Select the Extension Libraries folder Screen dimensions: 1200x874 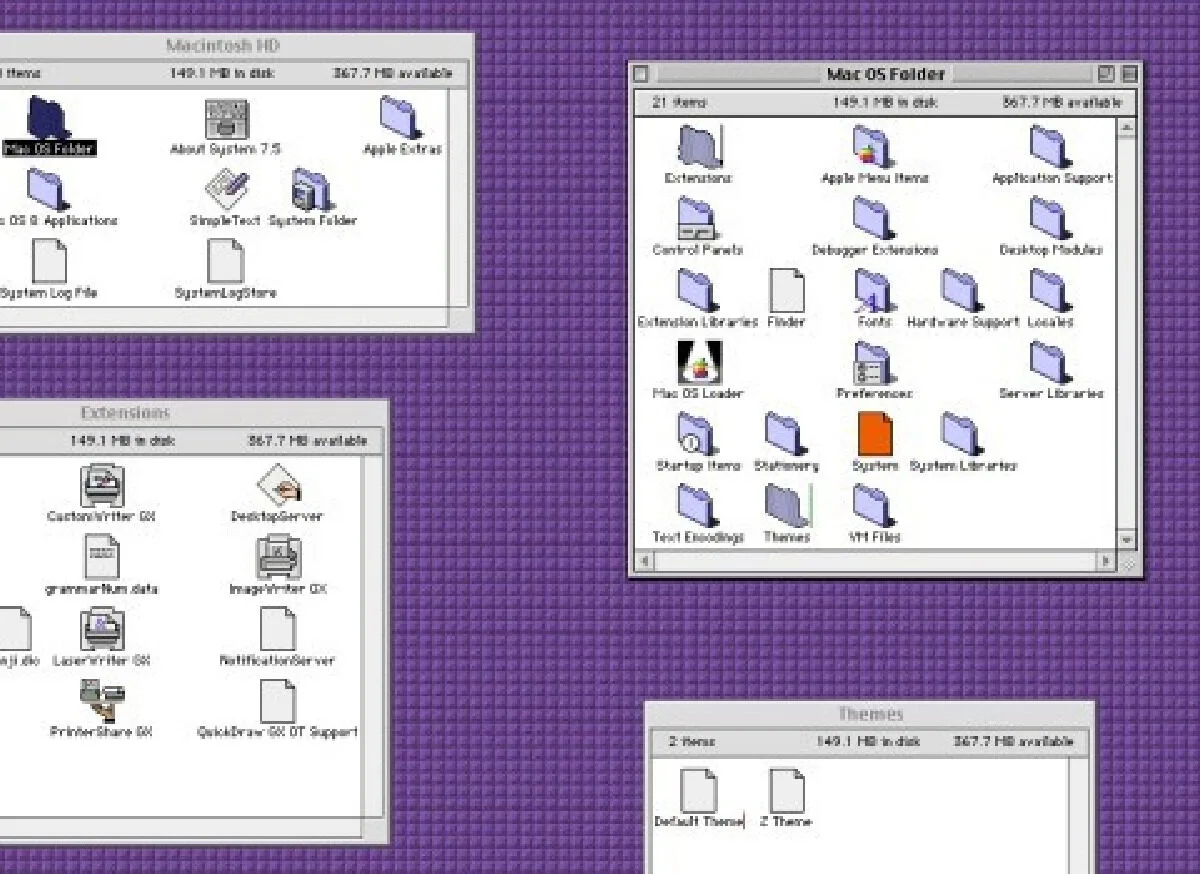(698, 291)
